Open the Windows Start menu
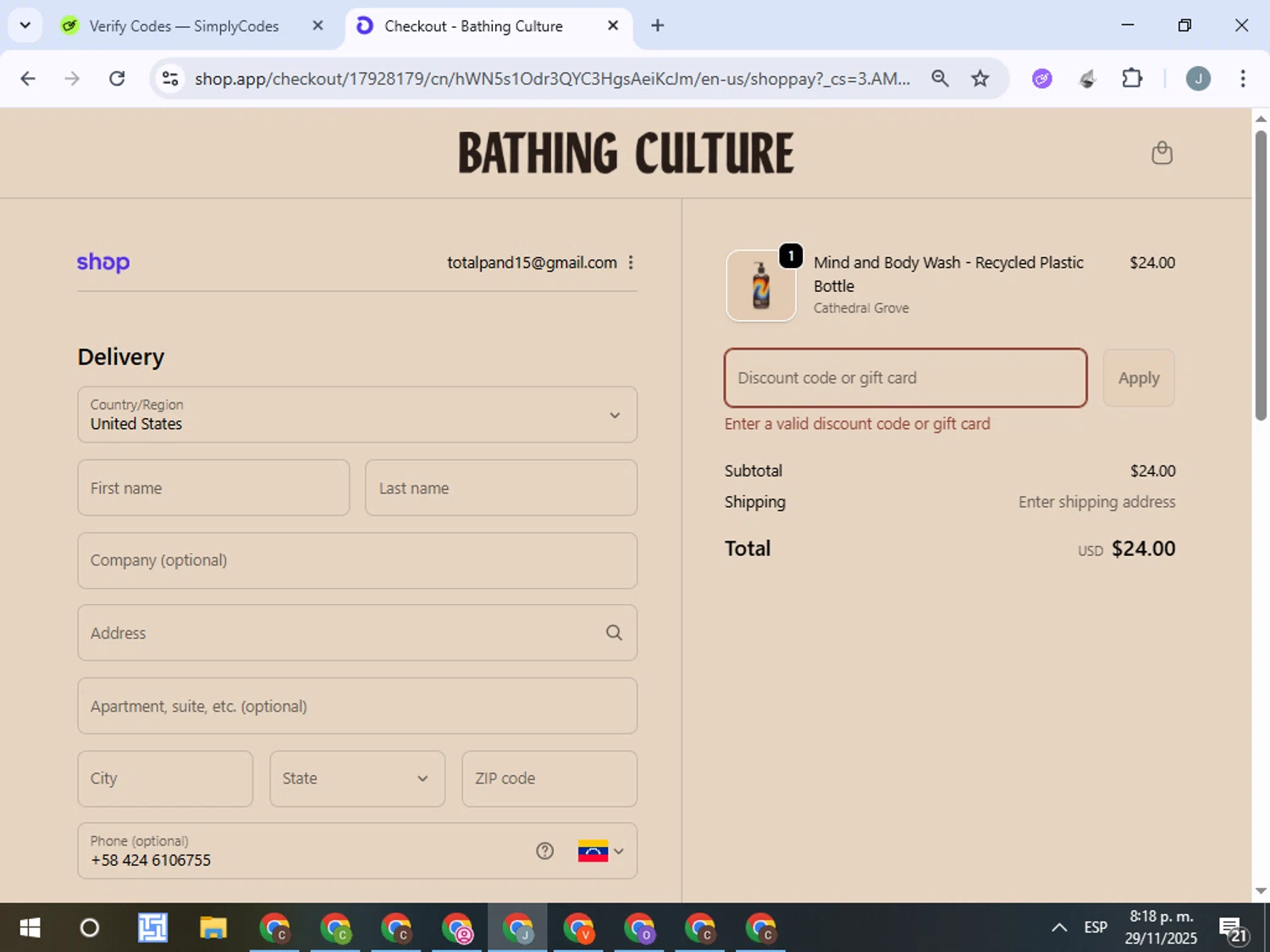 [30, 928]
